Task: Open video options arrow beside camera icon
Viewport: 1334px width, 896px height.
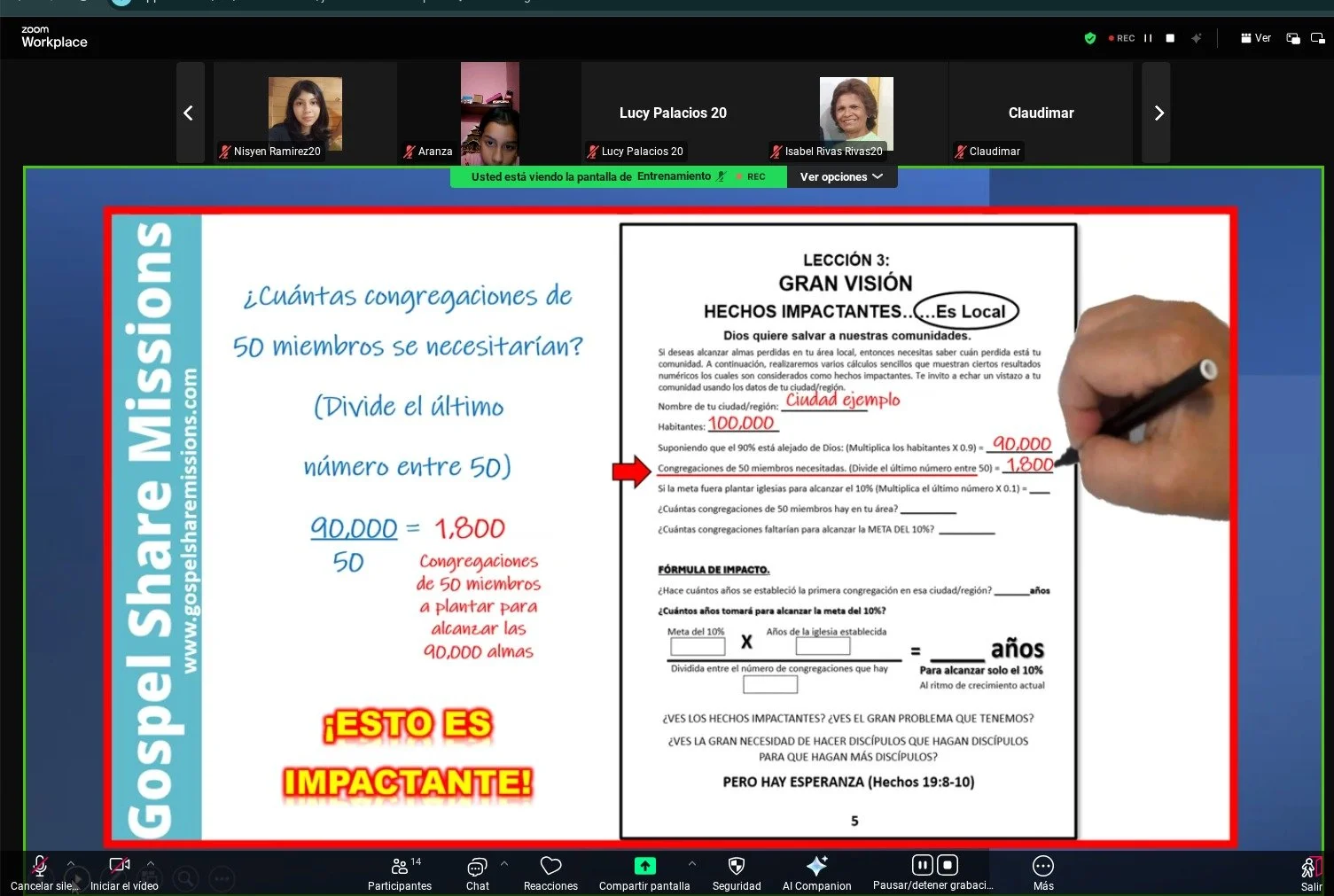Action: [x=150, y=863]
